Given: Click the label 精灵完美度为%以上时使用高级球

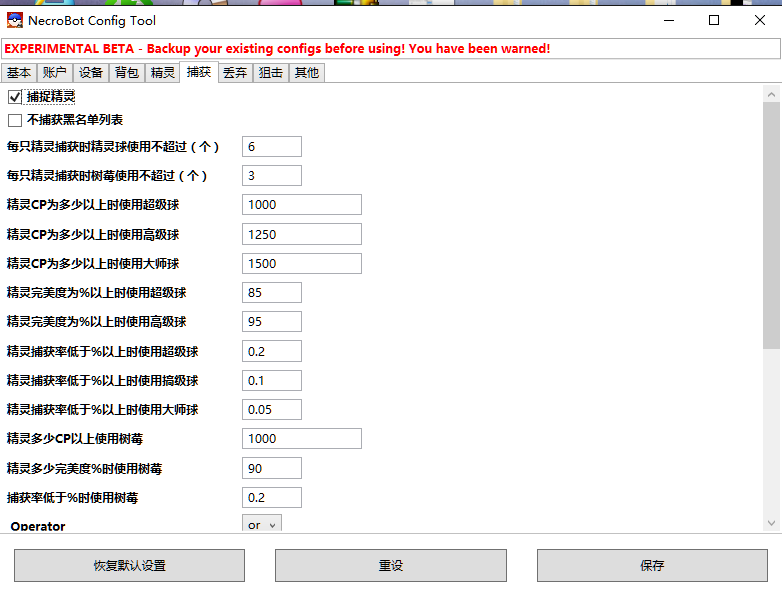Looking at the screenshot, I should click(96, 322).
